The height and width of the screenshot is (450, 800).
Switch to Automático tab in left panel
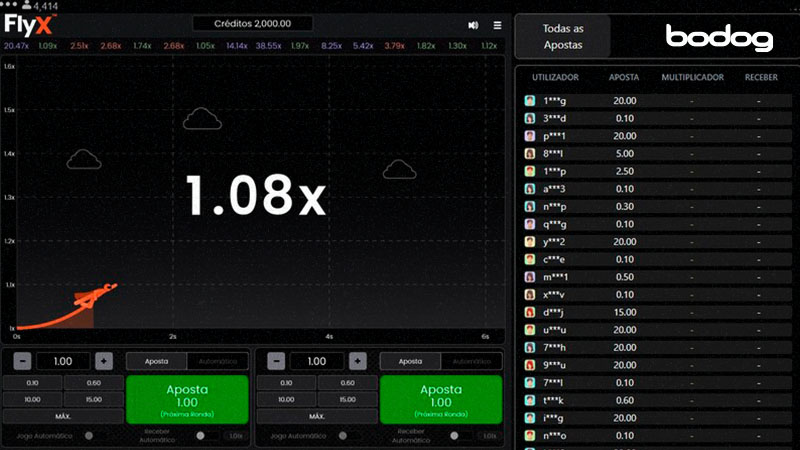tap(219, 361)
